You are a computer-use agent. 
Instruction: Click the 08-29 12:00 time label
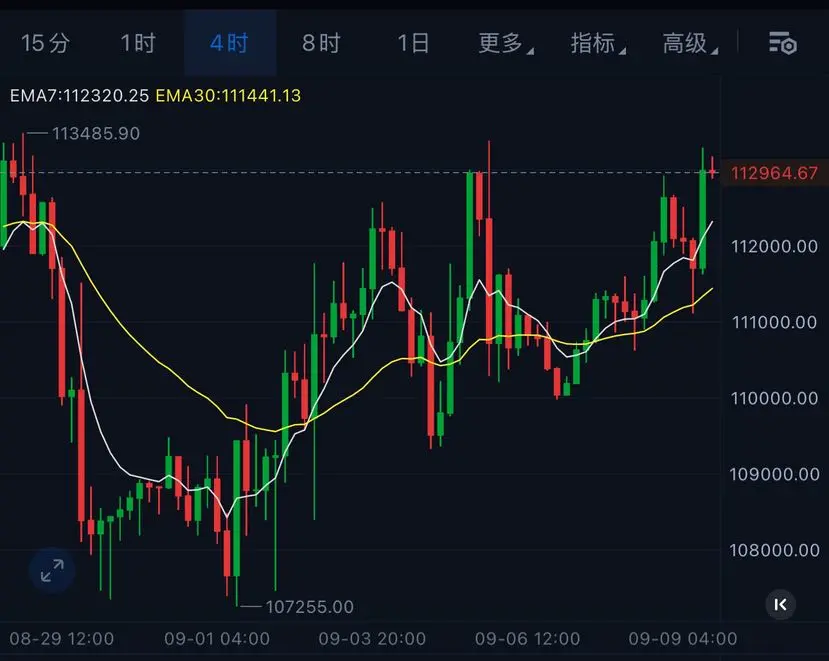61,639
